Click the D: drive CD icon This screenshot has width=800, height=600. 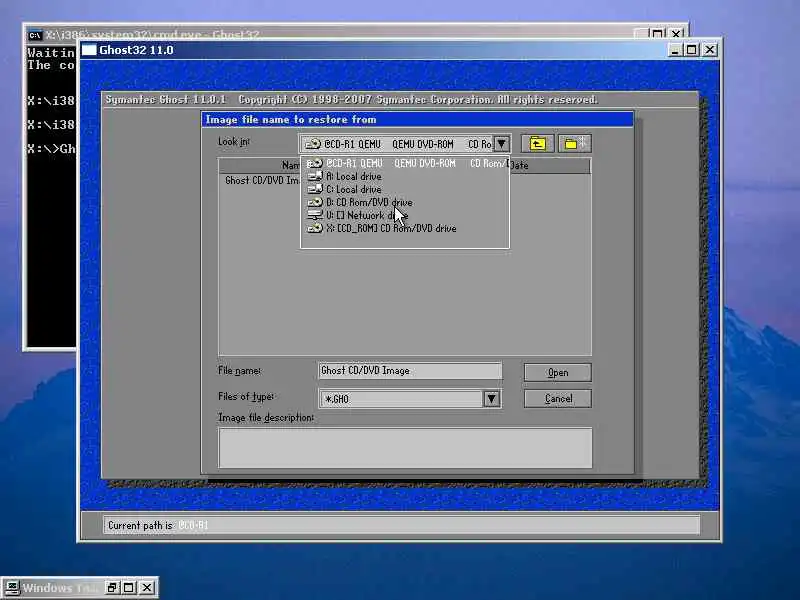pyautogui.click(x=315, y=202)
